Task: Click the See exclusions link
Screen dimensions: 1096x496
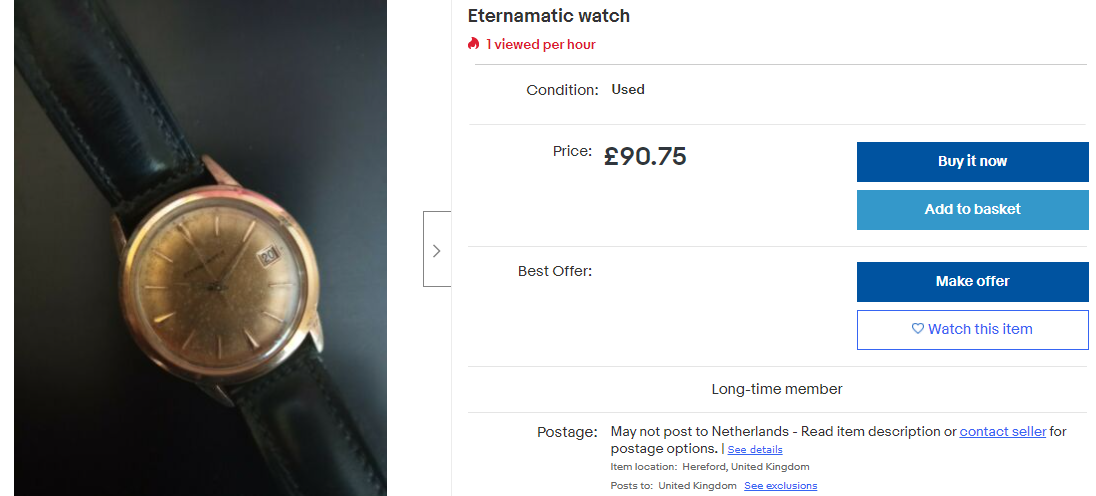Action: pyautogui.click(x=780, y=486)
